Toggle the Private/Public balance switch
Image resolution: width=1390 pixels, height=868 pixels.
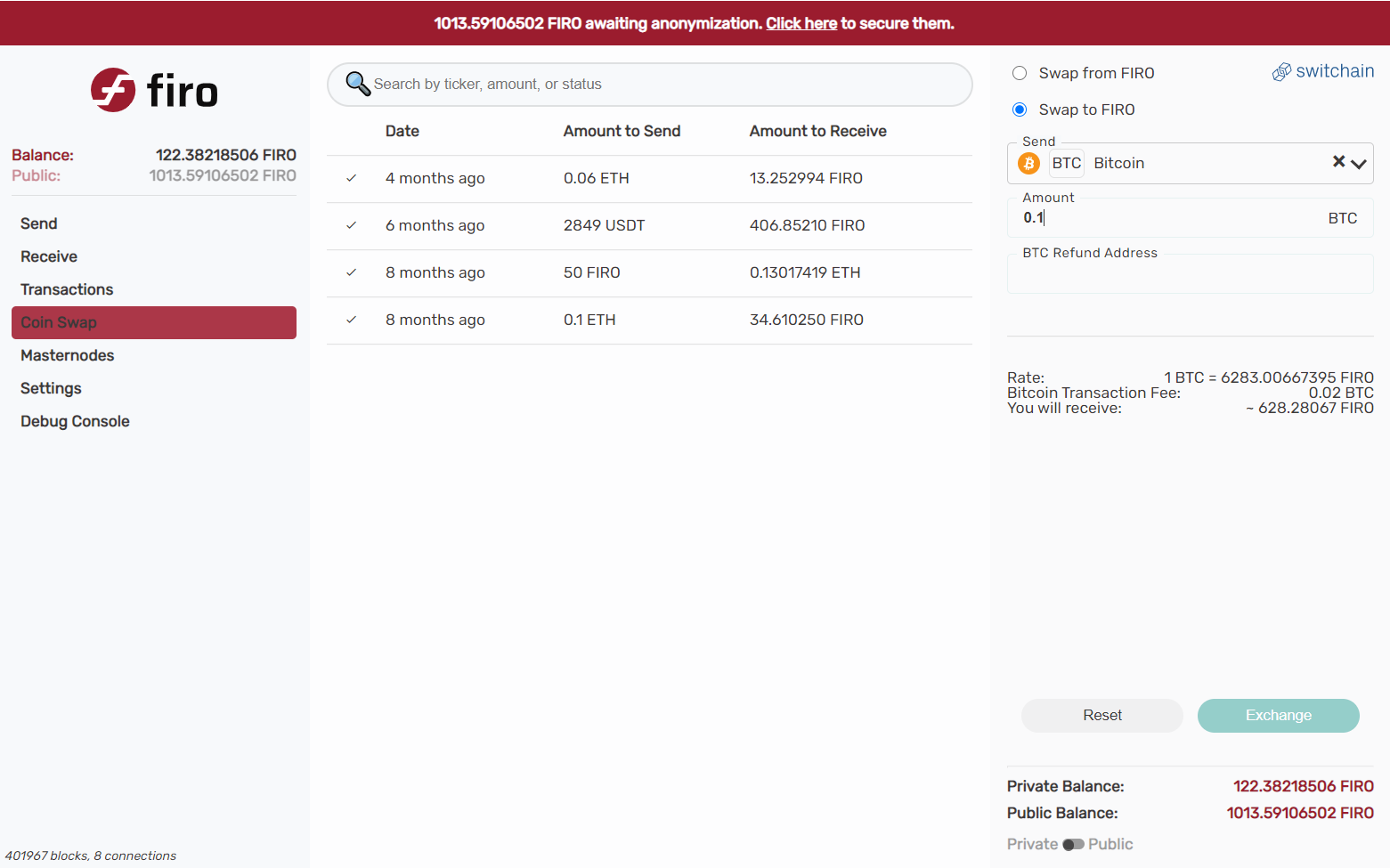1073,844
